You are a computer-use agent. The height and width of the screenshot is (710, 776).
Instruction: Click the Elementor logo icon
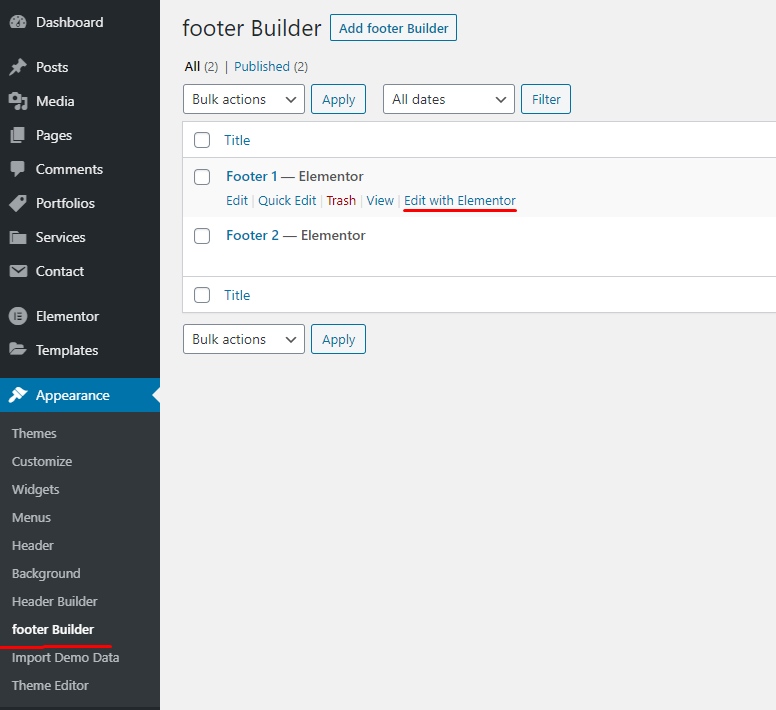[18, 316]
